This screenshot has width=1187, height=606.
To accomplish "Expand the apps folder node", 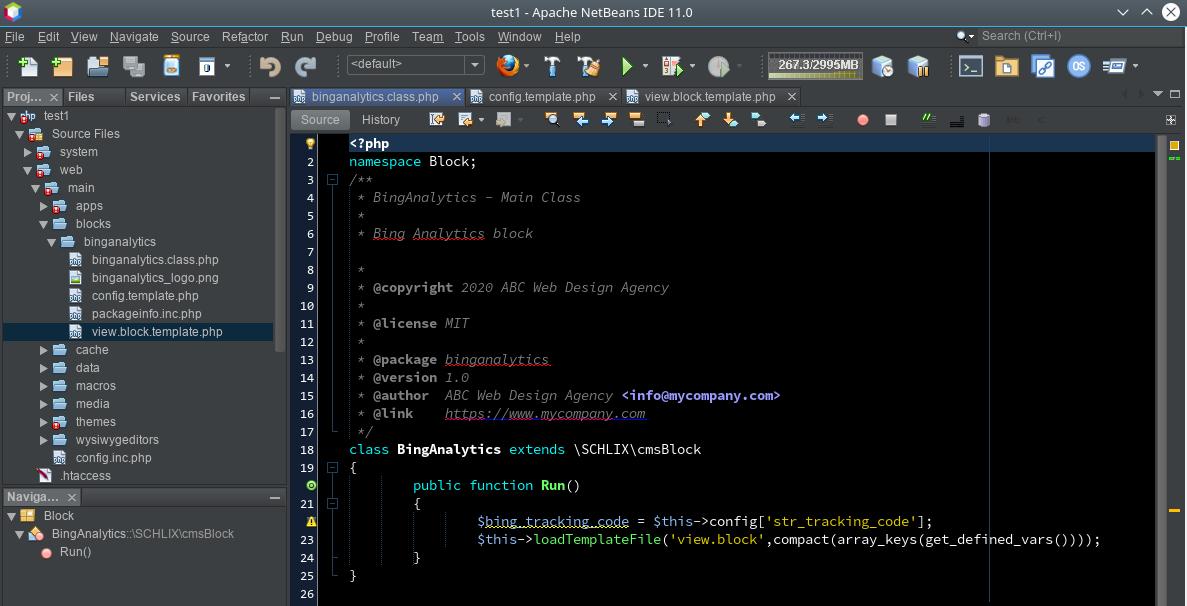I will 44,206.
